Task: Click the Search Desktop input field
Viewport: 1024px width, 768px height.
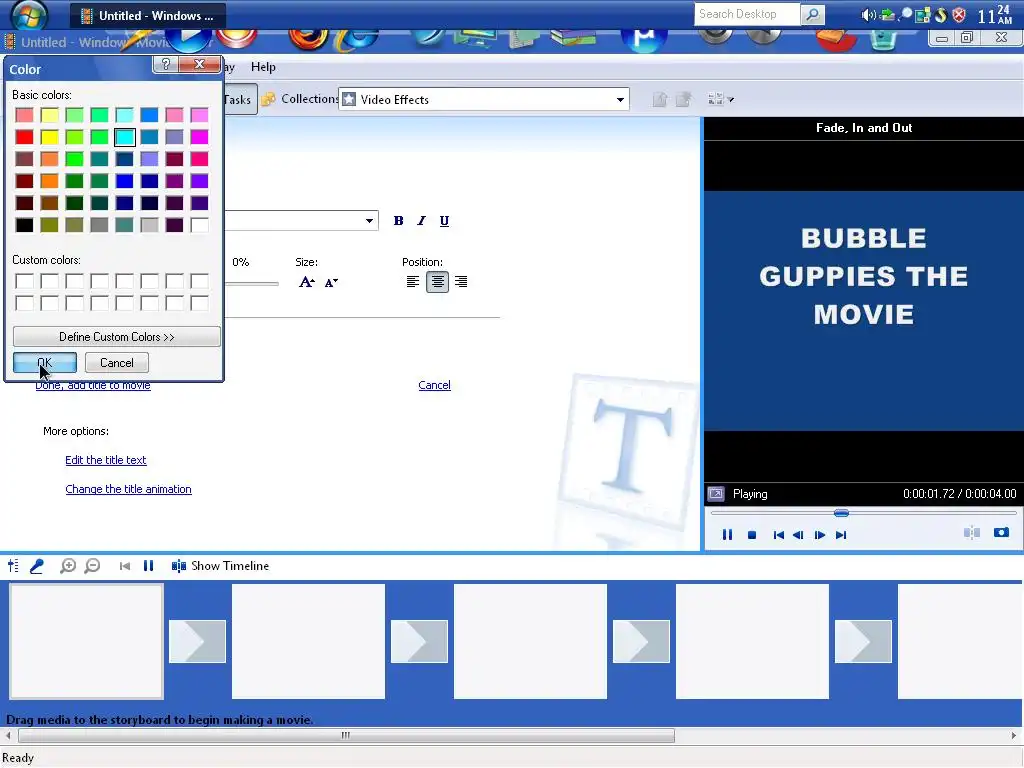Action: [x=748, y=14]
